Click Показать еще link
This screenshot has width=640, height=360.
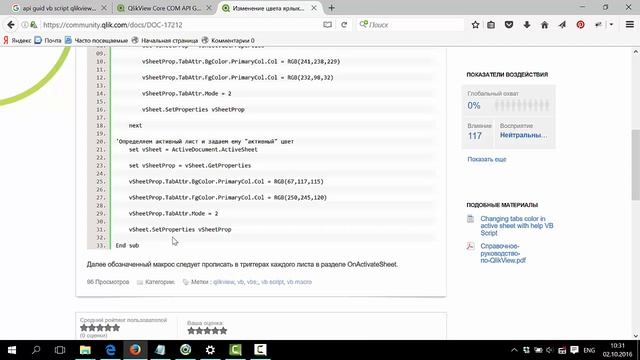coord(487,159)
